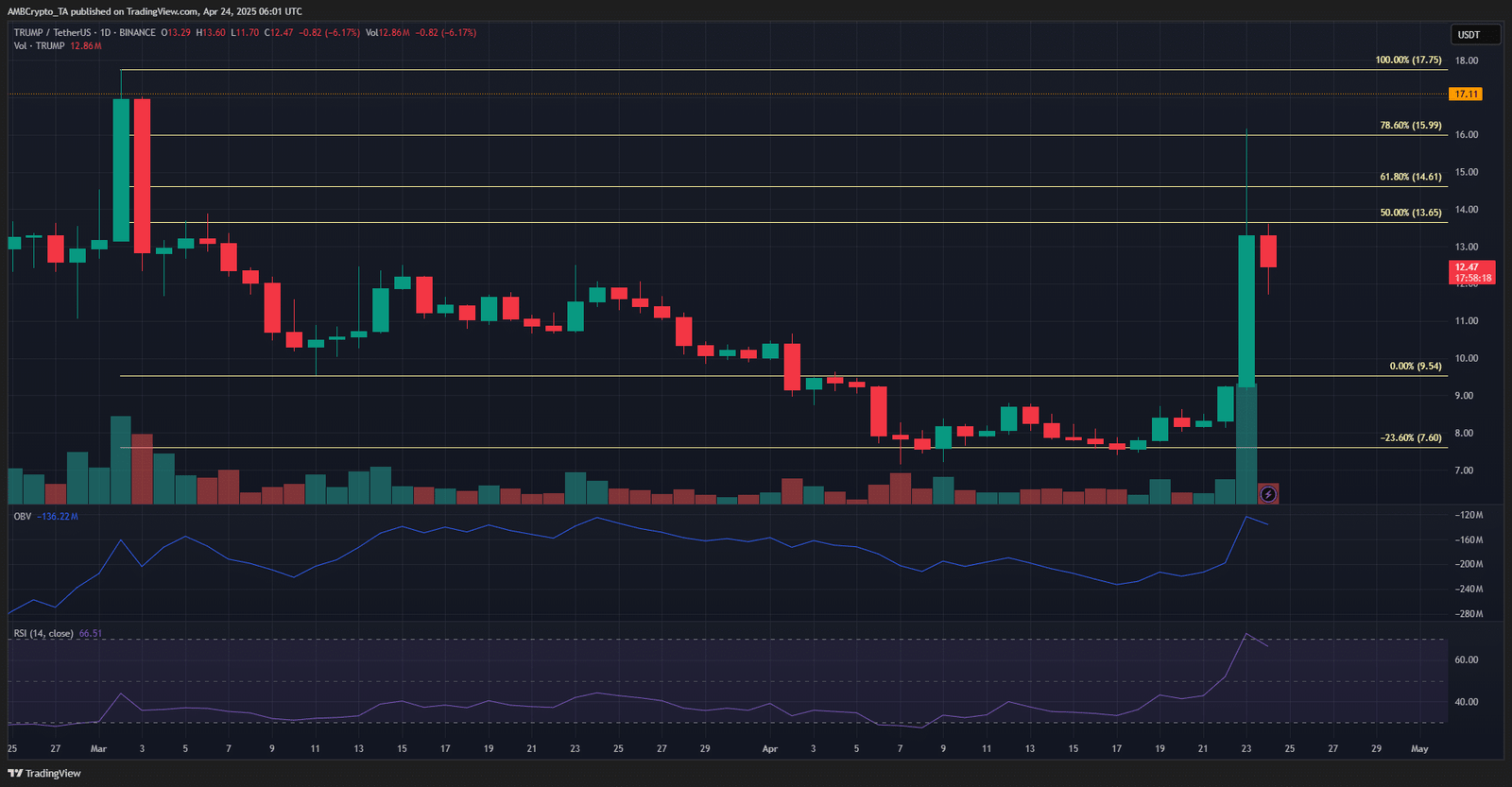Click the Apr label on date axis

click(770, 748)
